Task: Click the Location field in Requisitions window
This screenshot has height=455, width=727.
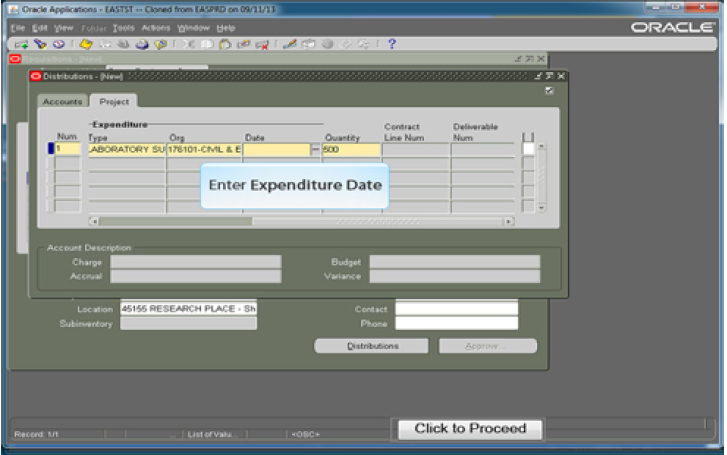Action: (188, 309)
